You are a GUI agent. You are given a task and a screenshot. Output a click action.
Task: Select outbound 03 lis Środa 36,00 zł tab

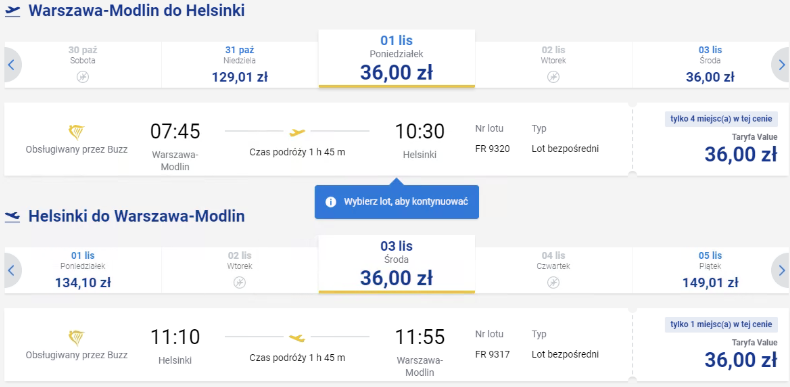[710, 65]
